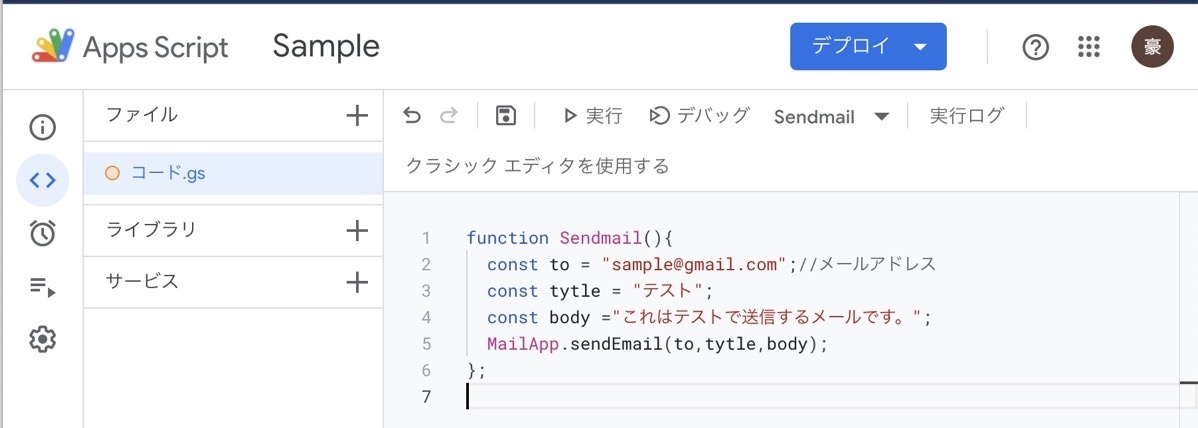This screenshot has height=428, width=1198.
Task: Start debugging with デバッグ button
Action: pos(699,116)
